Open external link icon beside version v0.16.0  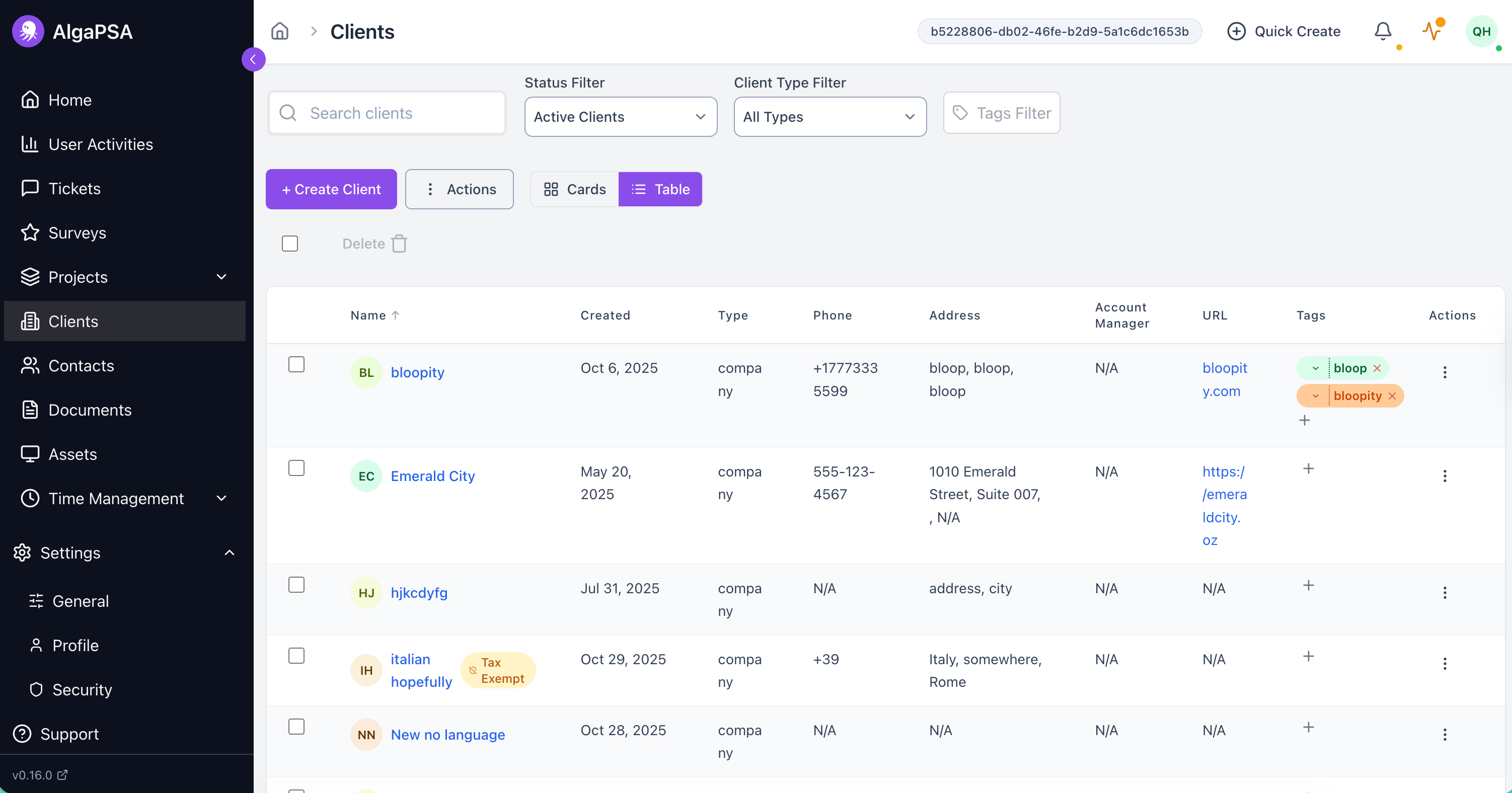pos(62,775)
